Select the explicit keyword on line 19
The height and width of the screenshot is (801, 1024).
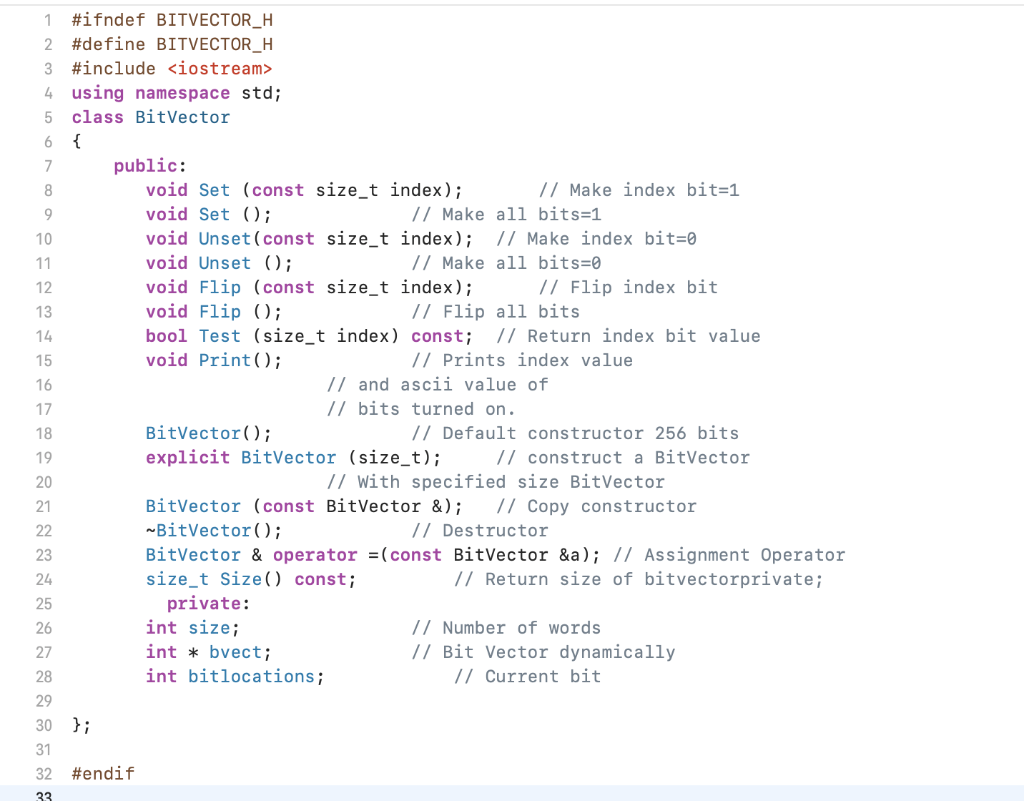tap(188, 457)
